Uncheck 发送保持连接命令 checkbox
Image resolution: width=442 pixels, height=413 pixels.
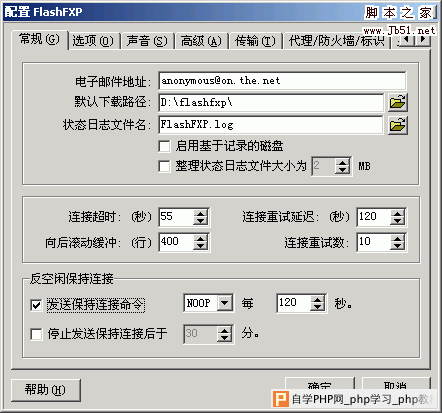click(36, 305)
